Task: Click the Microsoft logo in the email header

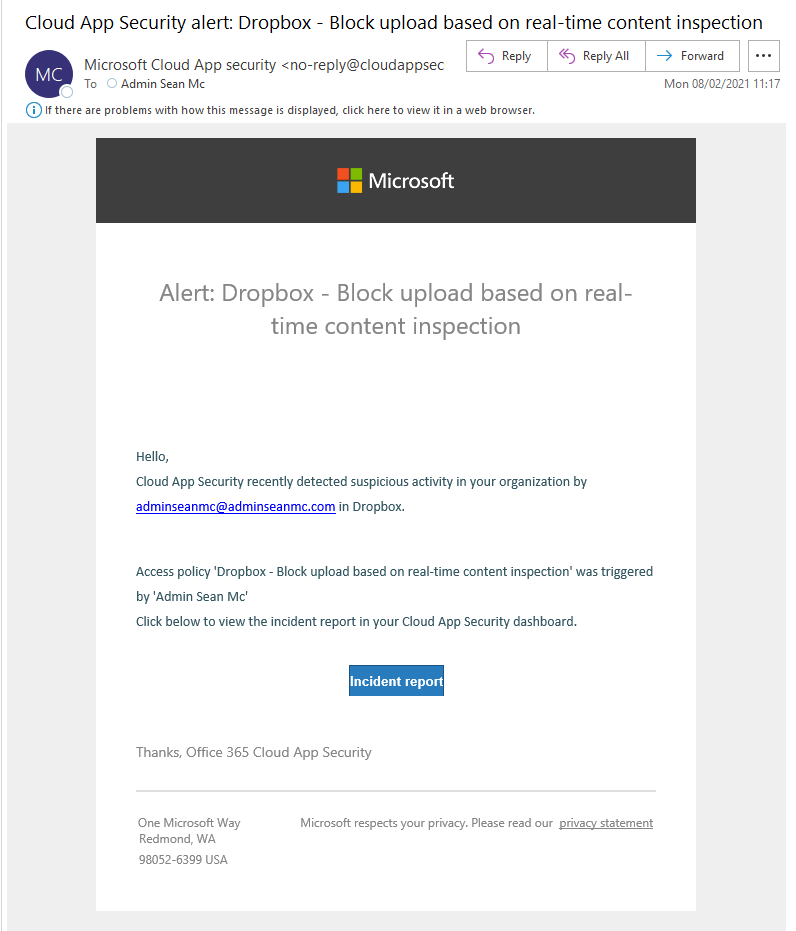Action: [396, 181]
